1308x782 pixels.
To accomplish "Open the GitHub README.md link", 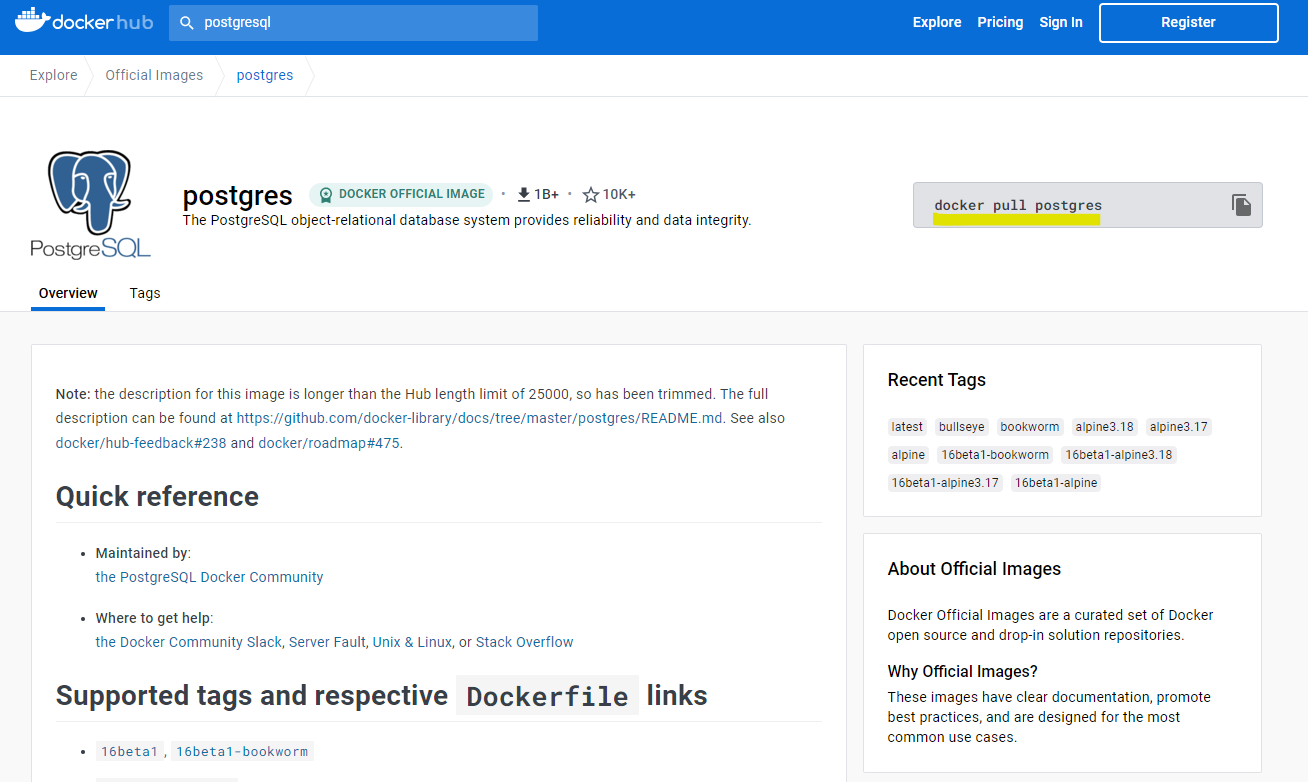I will pyautogui.click(x=479, y=418).
